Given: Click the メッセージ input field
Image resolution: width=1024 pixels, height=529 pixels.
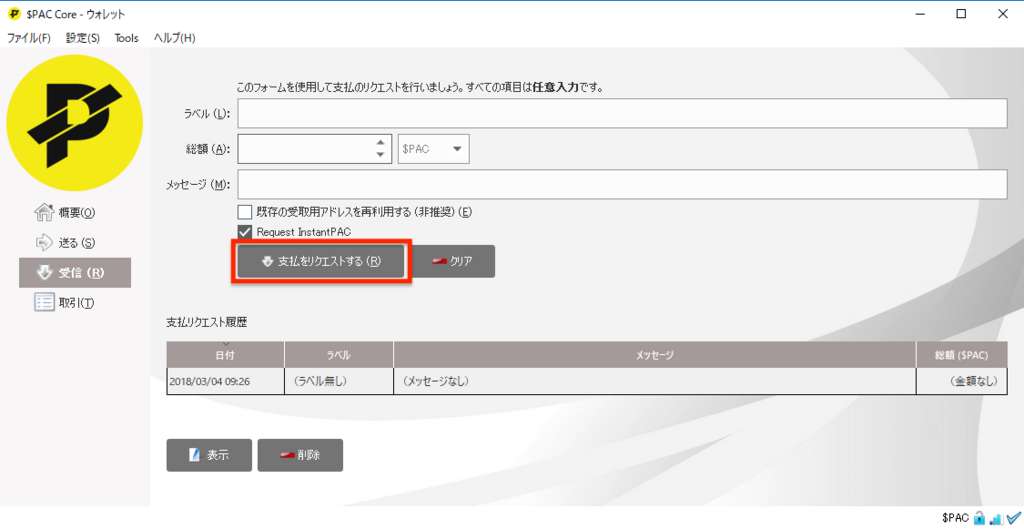Looking at the screenshot, I should 622,184.
